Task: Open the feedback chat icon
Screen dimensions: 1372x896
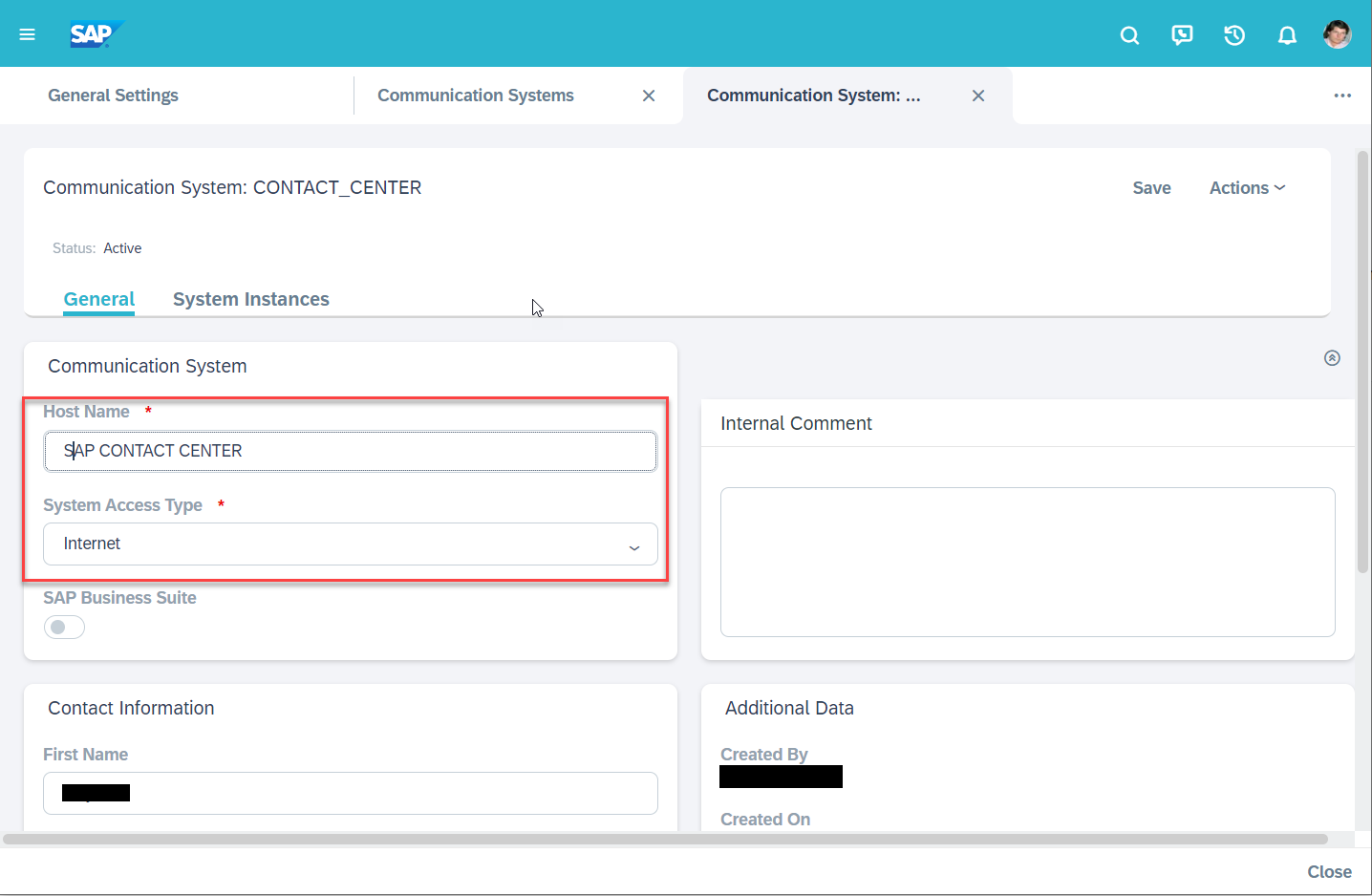Action: pos(1182,35)
